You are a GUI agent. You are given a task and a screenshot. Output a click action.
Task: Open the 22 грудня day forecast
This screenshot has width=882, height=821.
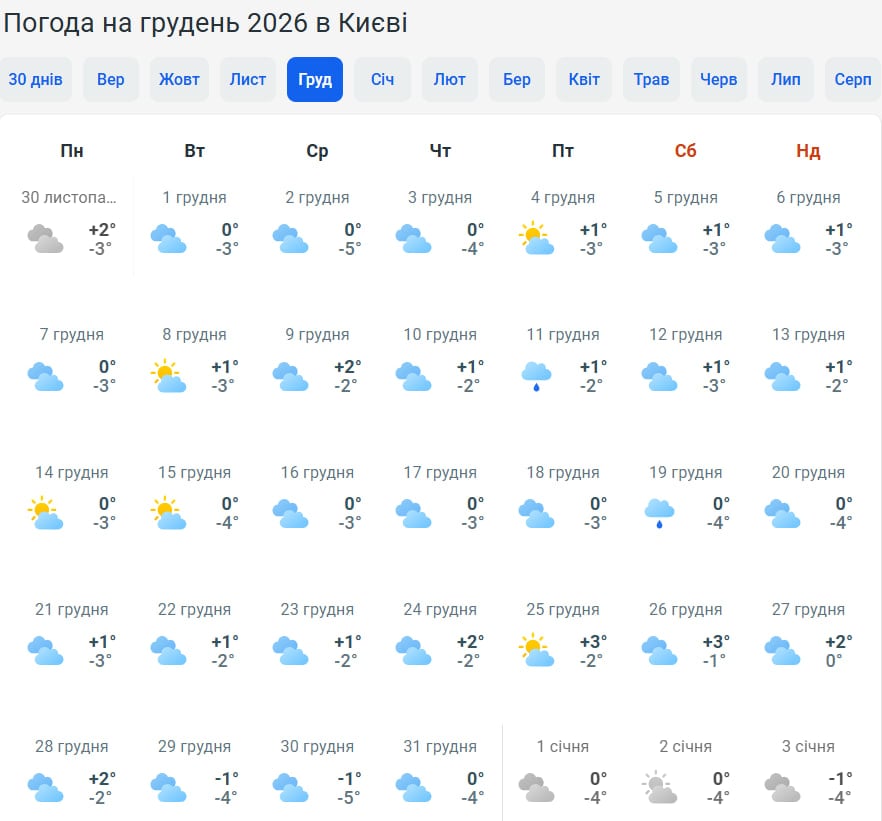click(194, 634)
